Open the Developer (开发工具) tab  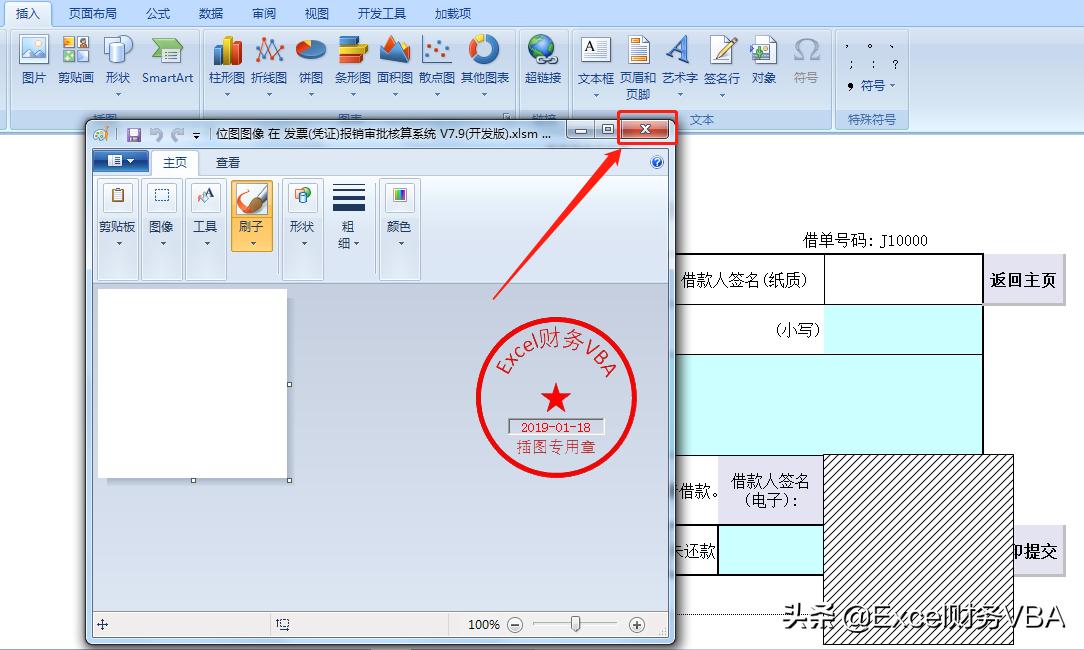click(x=382, y=13)
